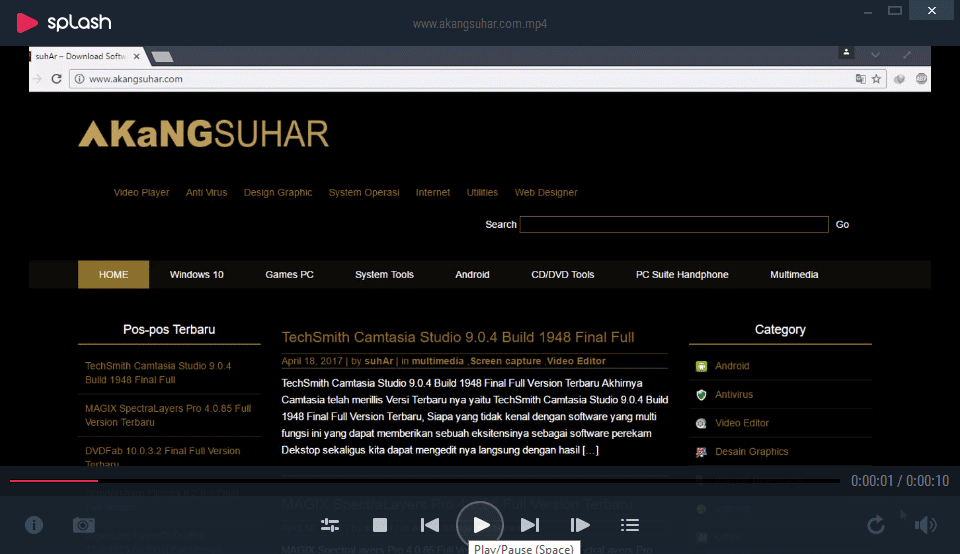This screenshot has width=960, height=554.
Task: Click the site info icon in address bar
Action: 80,79
